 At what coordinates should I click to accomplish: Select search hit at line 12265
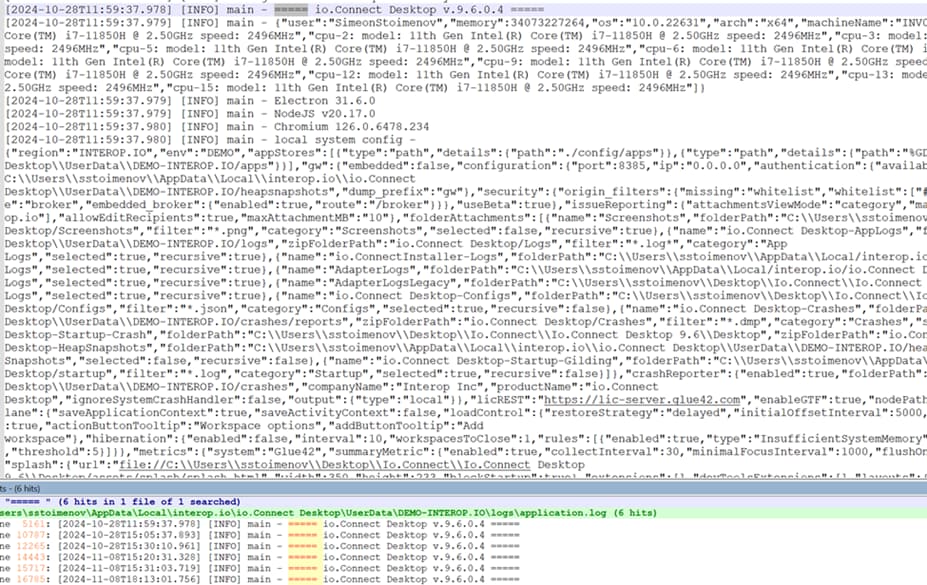(x=260, y=546)
